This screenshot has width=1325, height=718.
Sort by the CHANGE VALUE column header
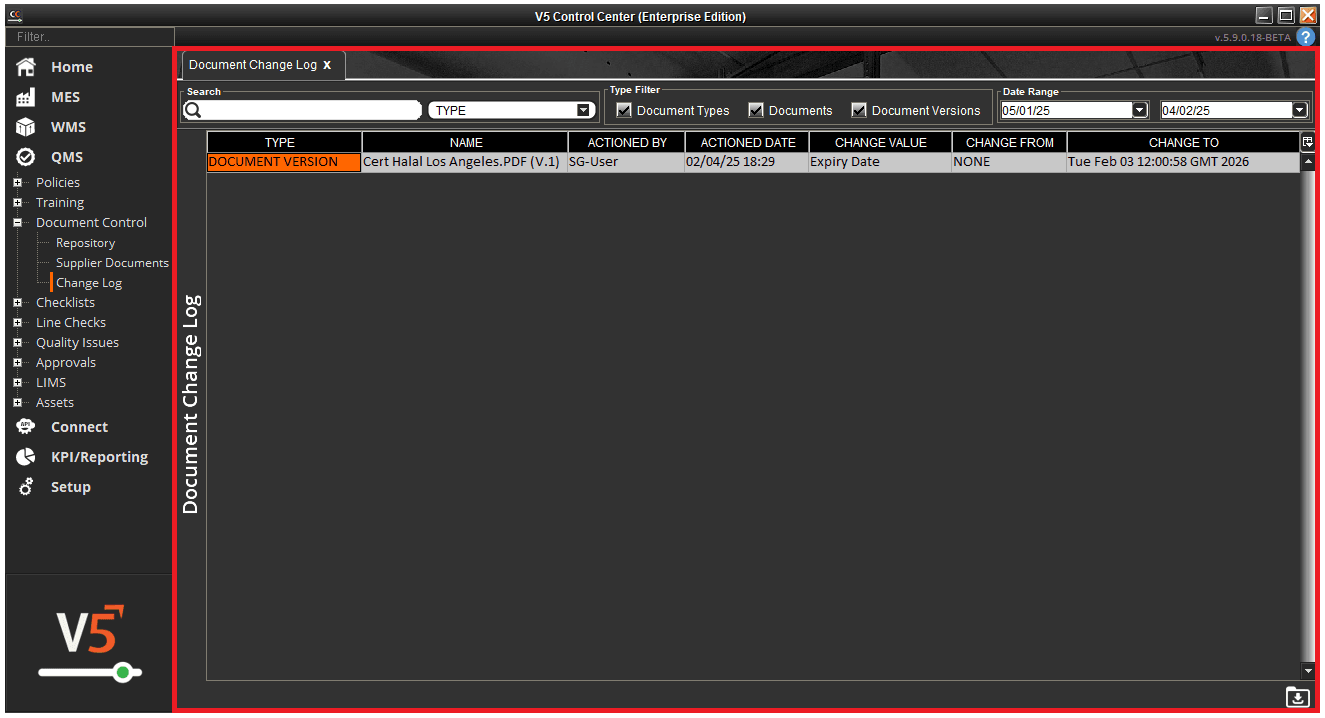click(881, 142)
